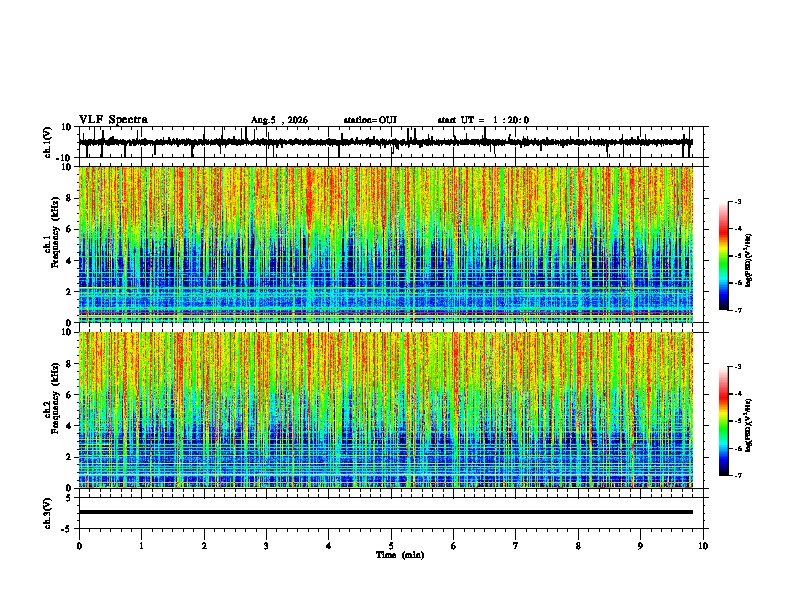Click the "5" tick on the time axis
Screen dimensions: 792x612
(391, 546)
